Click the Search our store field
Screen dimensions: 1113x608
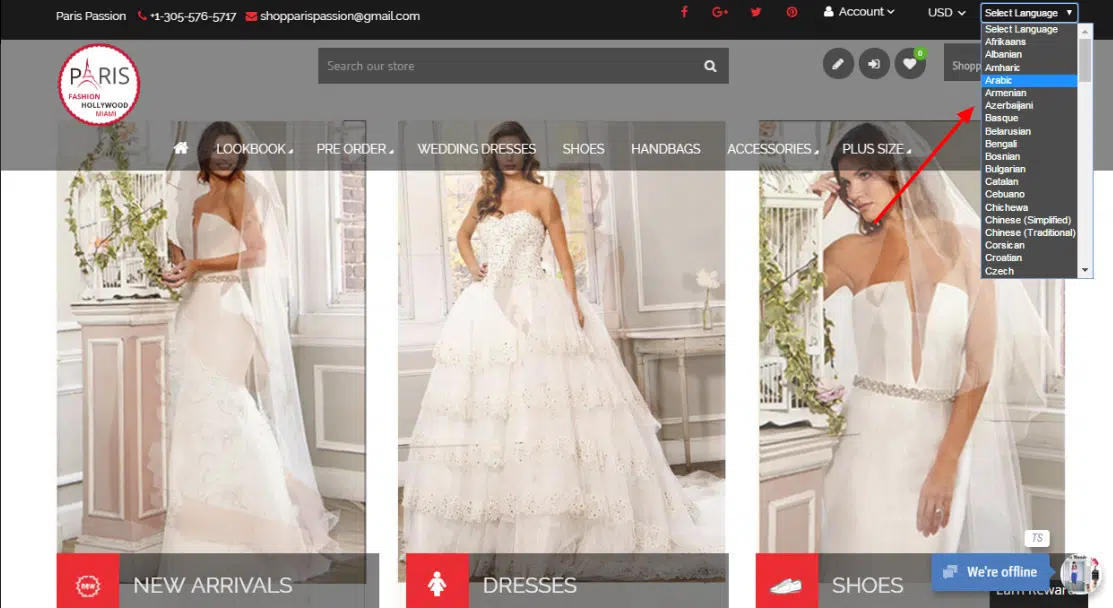[x=505, y=66]
